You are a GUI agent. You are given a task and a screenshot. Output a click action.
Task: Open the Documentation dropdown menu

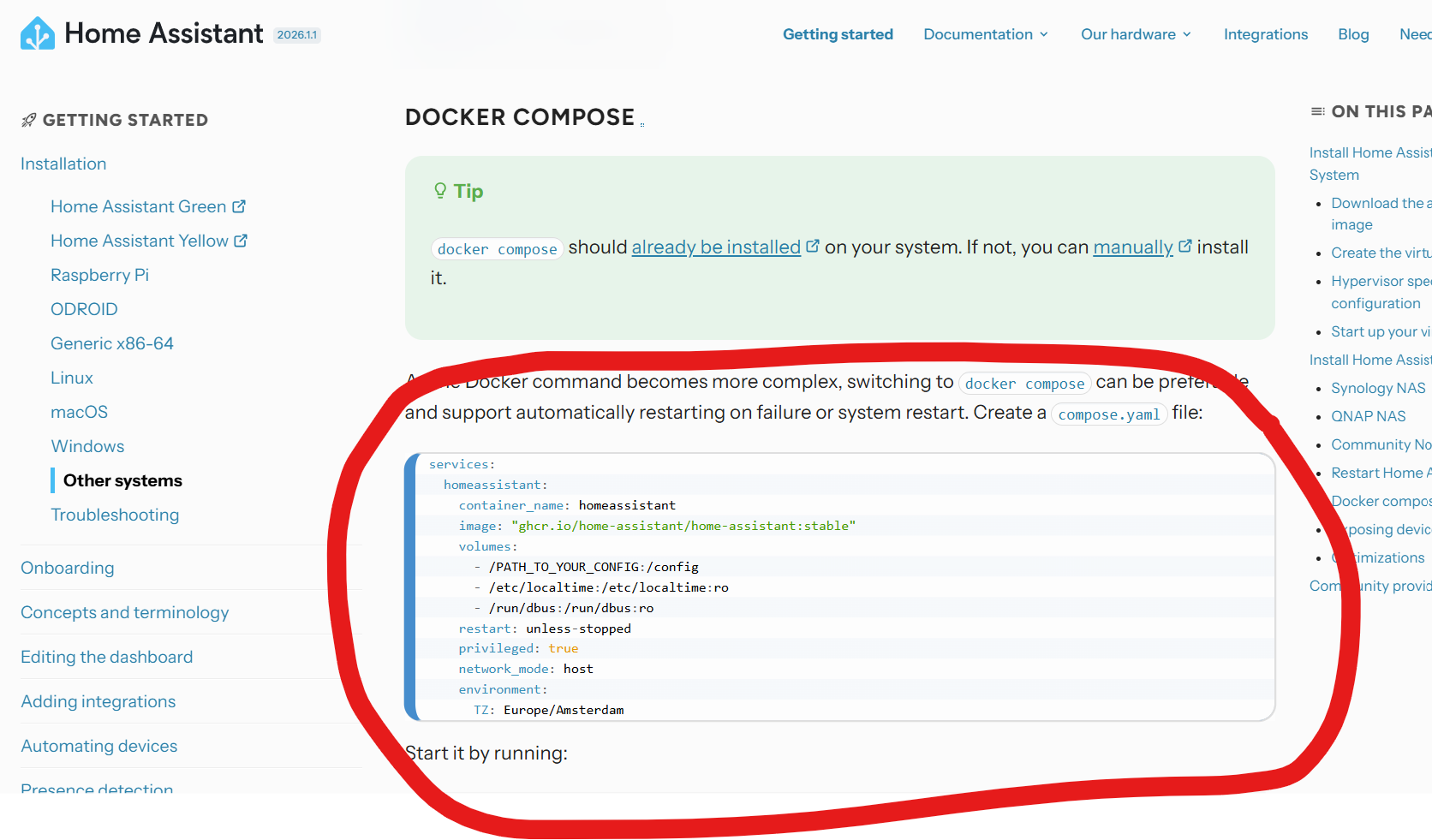click(986, 34)
